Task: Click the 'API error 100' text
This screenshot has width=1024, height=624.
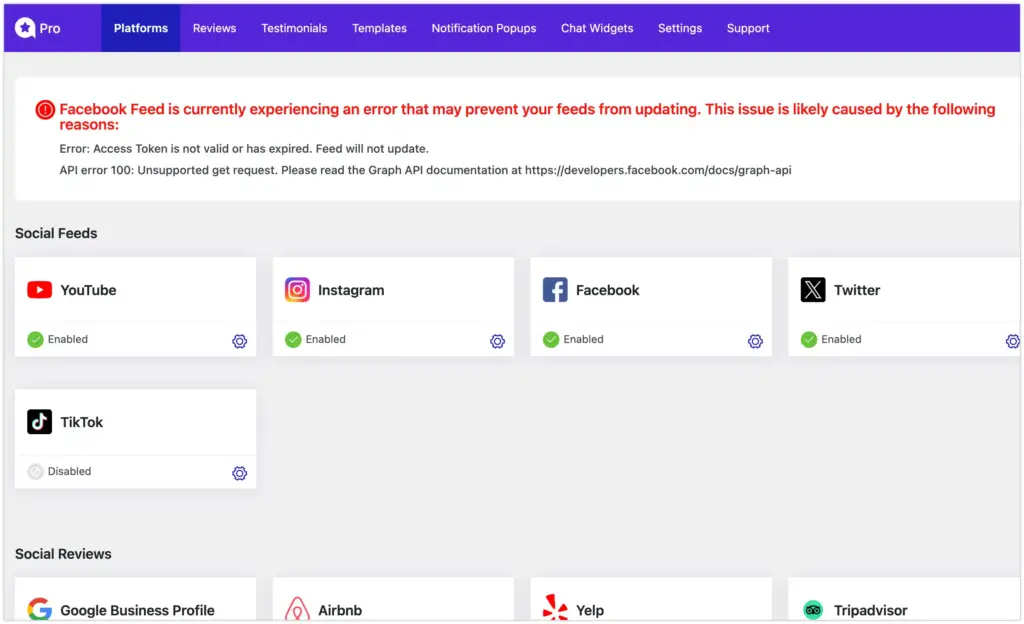Action: pyautogui.click(x=97, y=170)
